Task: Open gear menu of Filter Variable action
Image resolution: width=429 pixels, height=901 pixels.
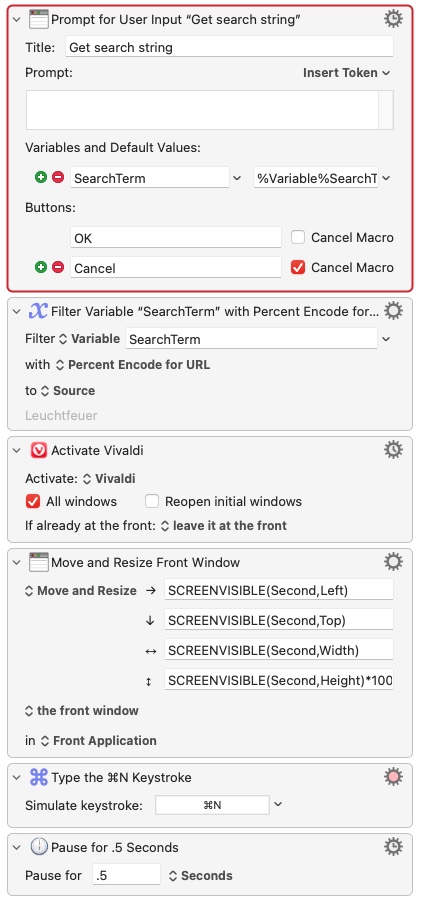Action: [393, 311]
